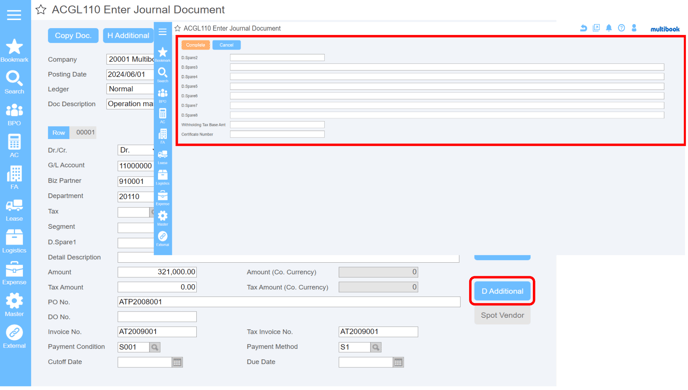Open Search in the main sidebar

pos(14,82)
